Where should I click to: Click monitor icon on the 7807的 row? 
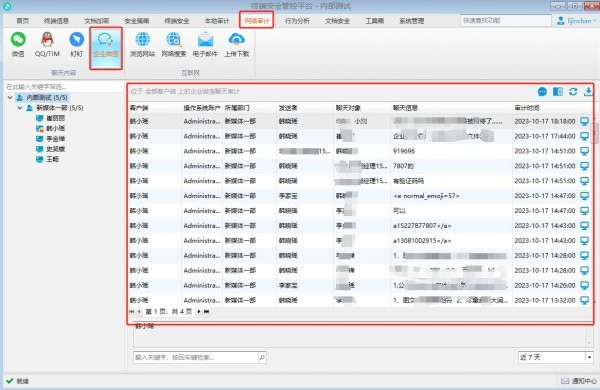pyautogui.click(x=584, y=166)
